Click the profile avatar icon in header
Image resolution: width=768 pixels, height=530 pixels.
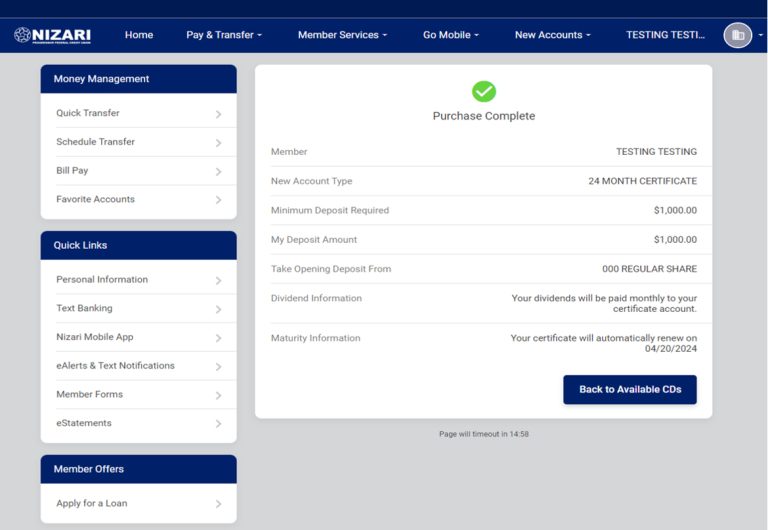coord(737,35)
